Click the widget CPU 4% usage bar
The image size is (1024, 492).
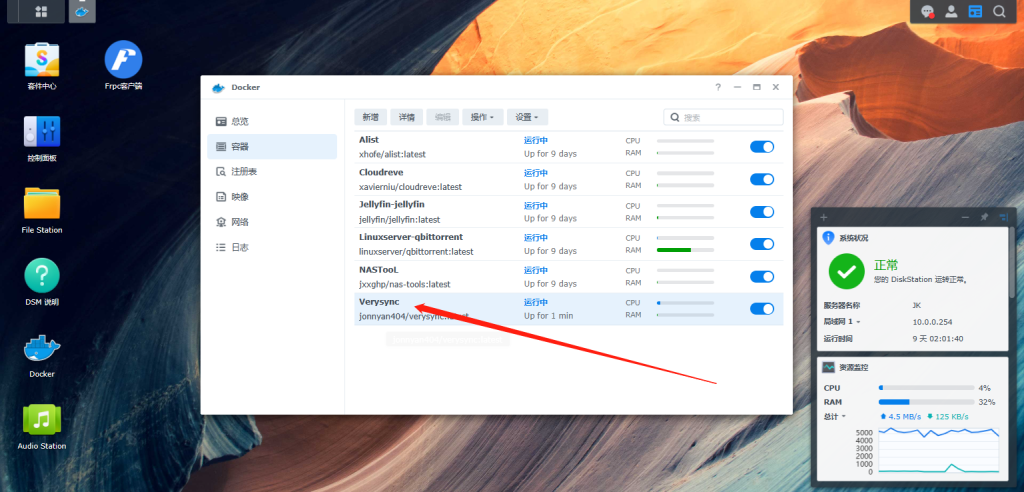point(927,387)
